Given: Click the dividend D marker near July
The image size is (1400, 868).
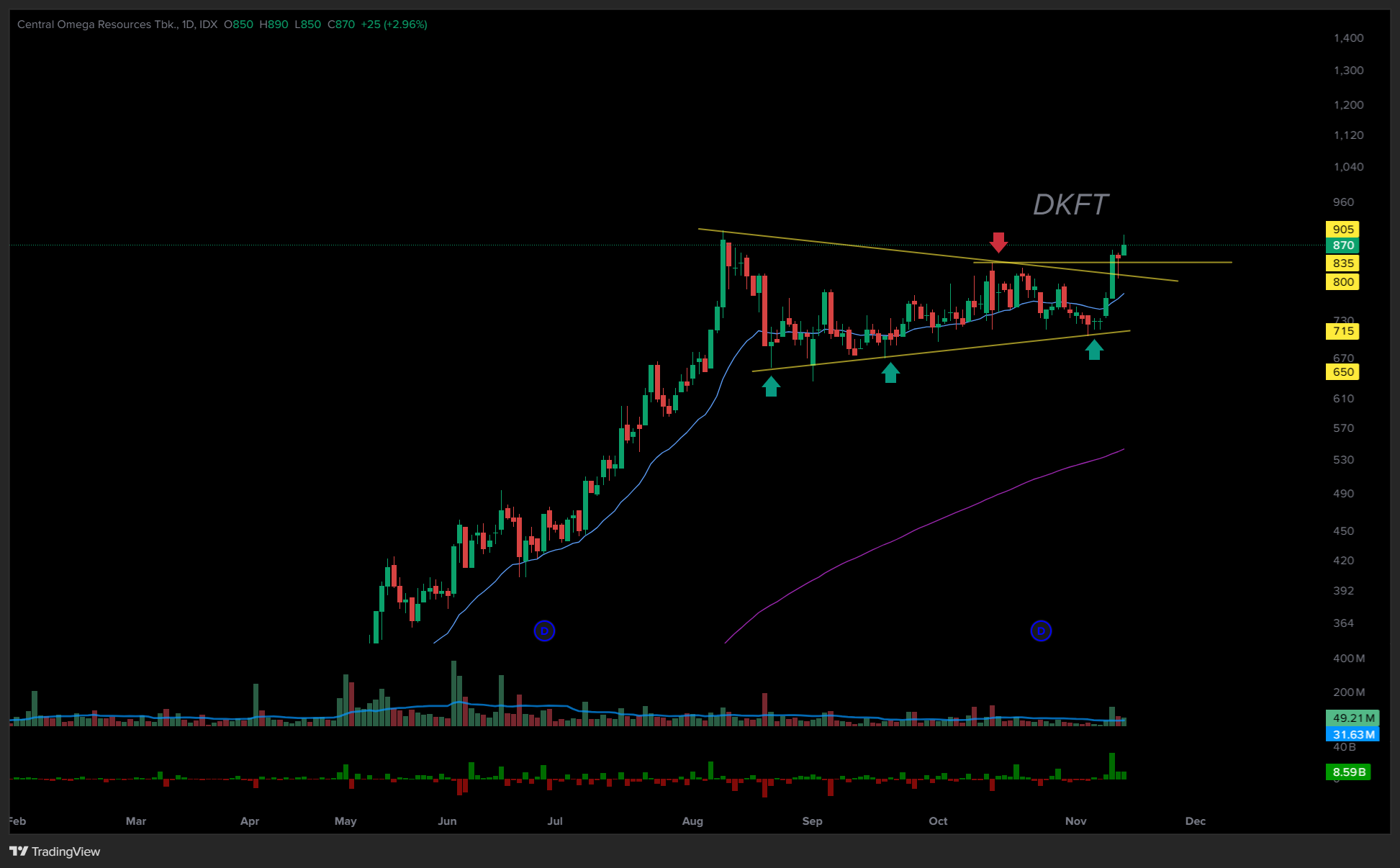Looking at the screenshot, I should pyautogui.click(x=544, y=631).
